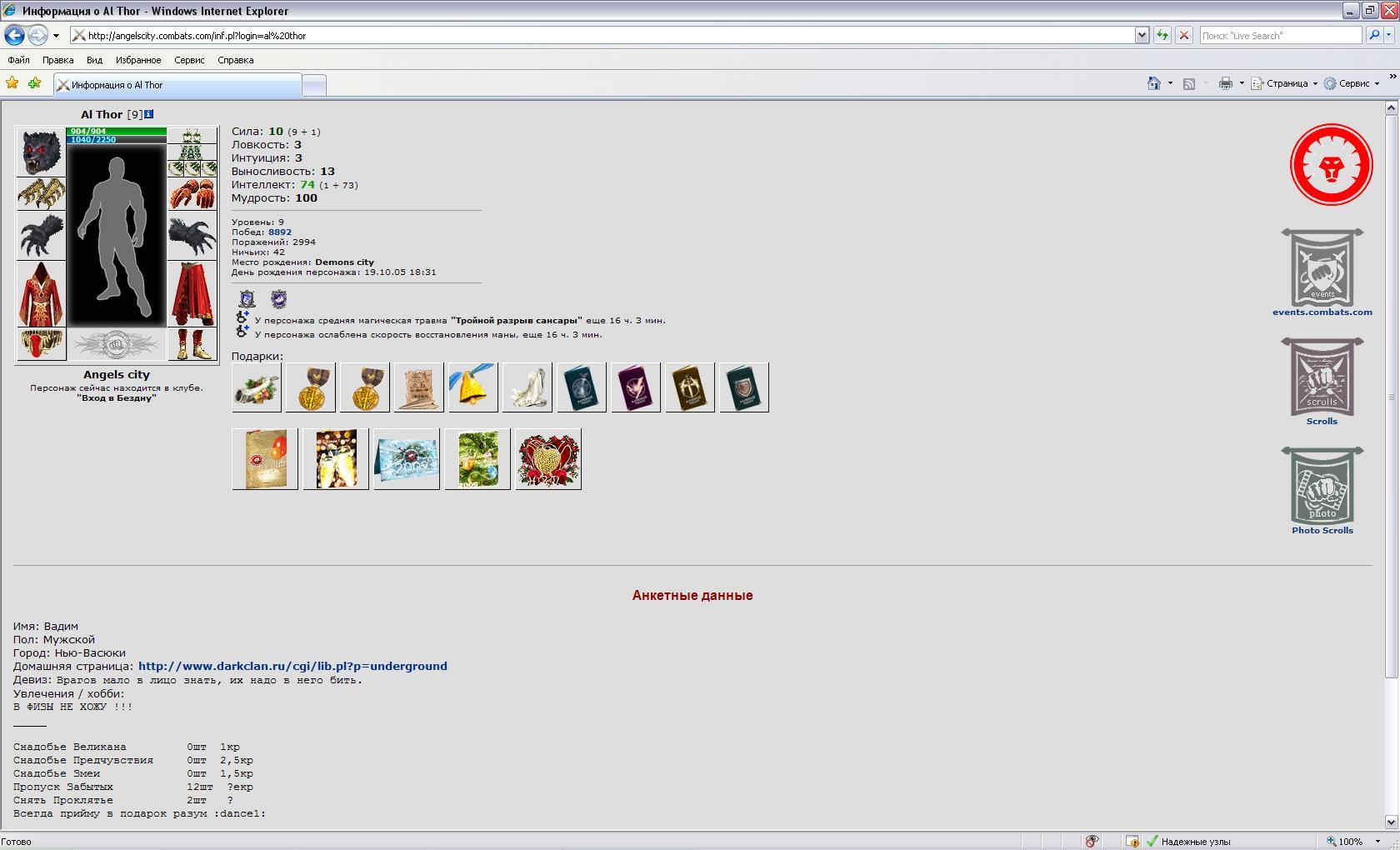The width and height of the screenshot is (1400, 850).
Task: Click the Live Search magnifier button
Action: tap(1374, 35)
